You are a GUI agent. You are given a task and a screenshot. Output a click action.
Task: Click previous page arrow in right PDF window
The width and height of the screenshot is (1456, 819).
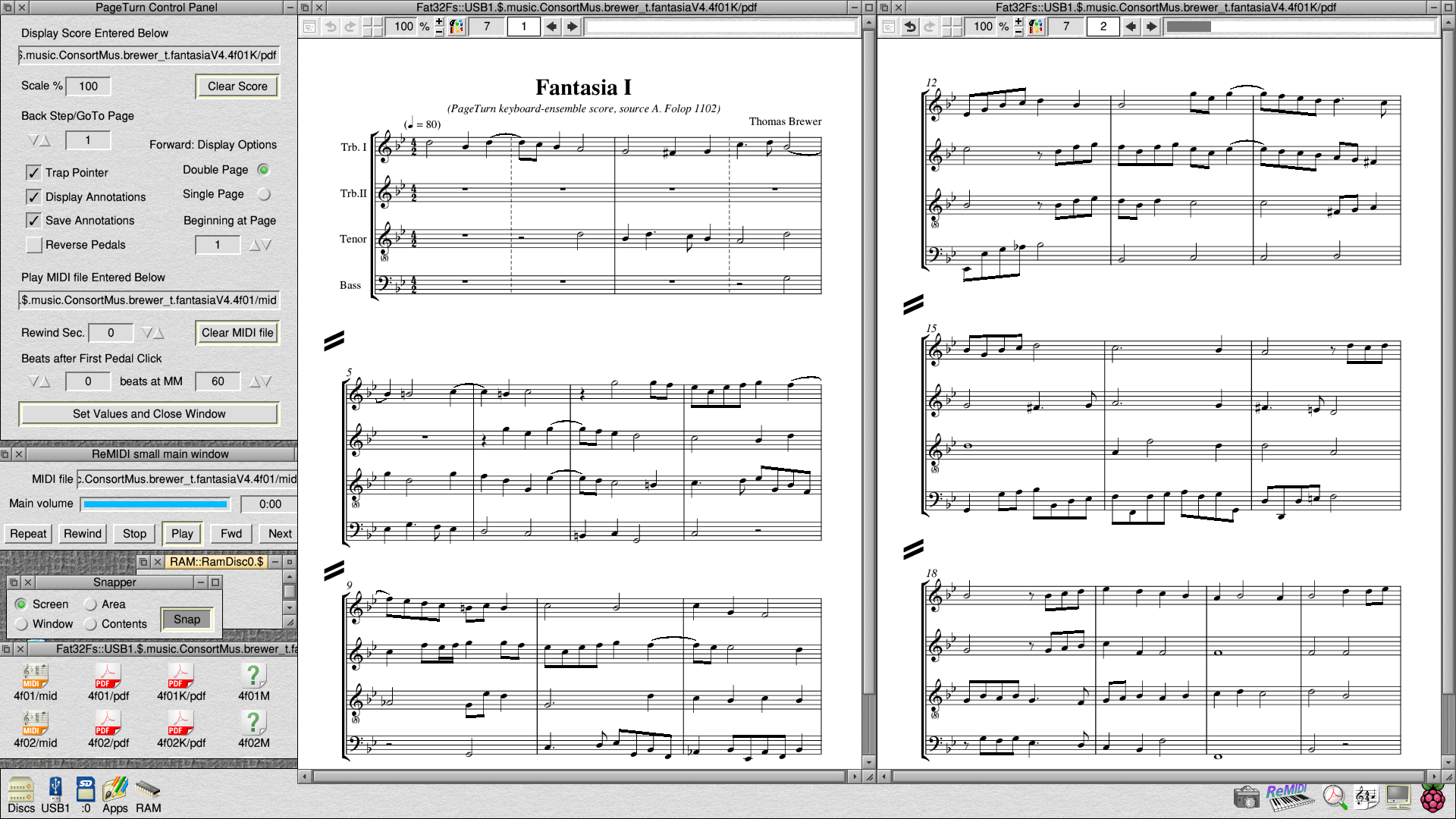click(x=1131, y=27)
